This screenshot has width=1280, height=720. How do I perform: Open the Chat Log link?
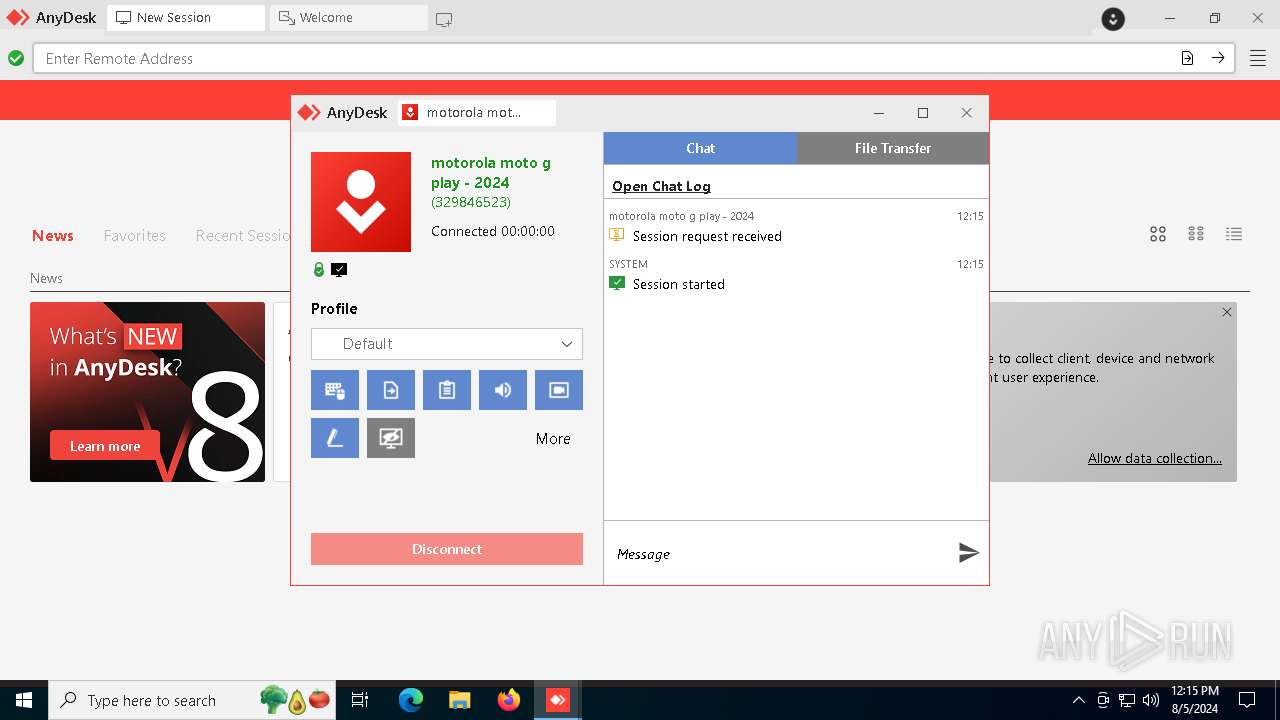(x=661, y=186)
